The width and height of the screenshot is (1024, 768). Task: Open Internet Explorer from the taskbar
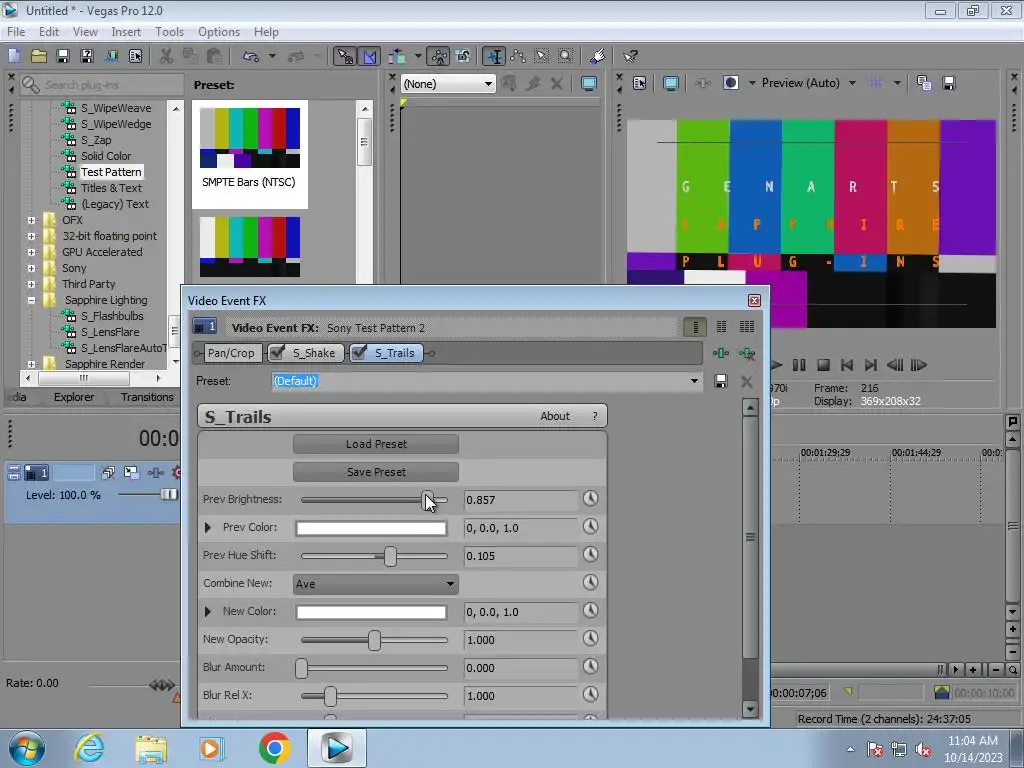coord(89,748)
